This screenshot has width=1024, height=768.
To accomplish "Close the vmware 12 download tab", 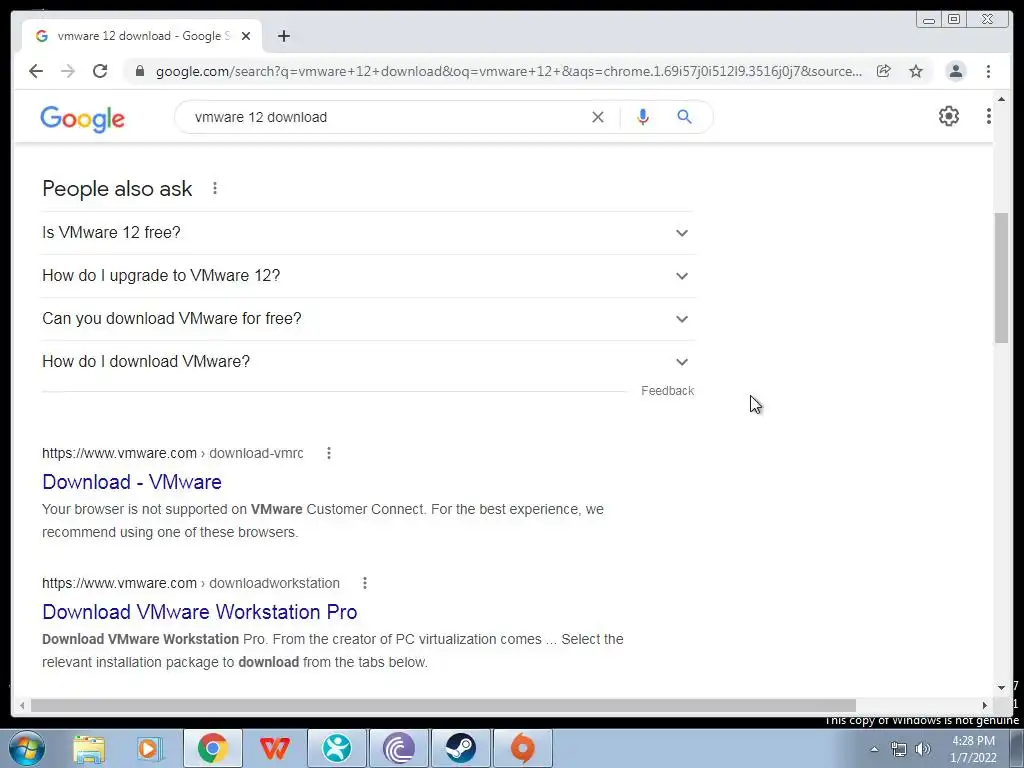I will click(x=246, y=36).
